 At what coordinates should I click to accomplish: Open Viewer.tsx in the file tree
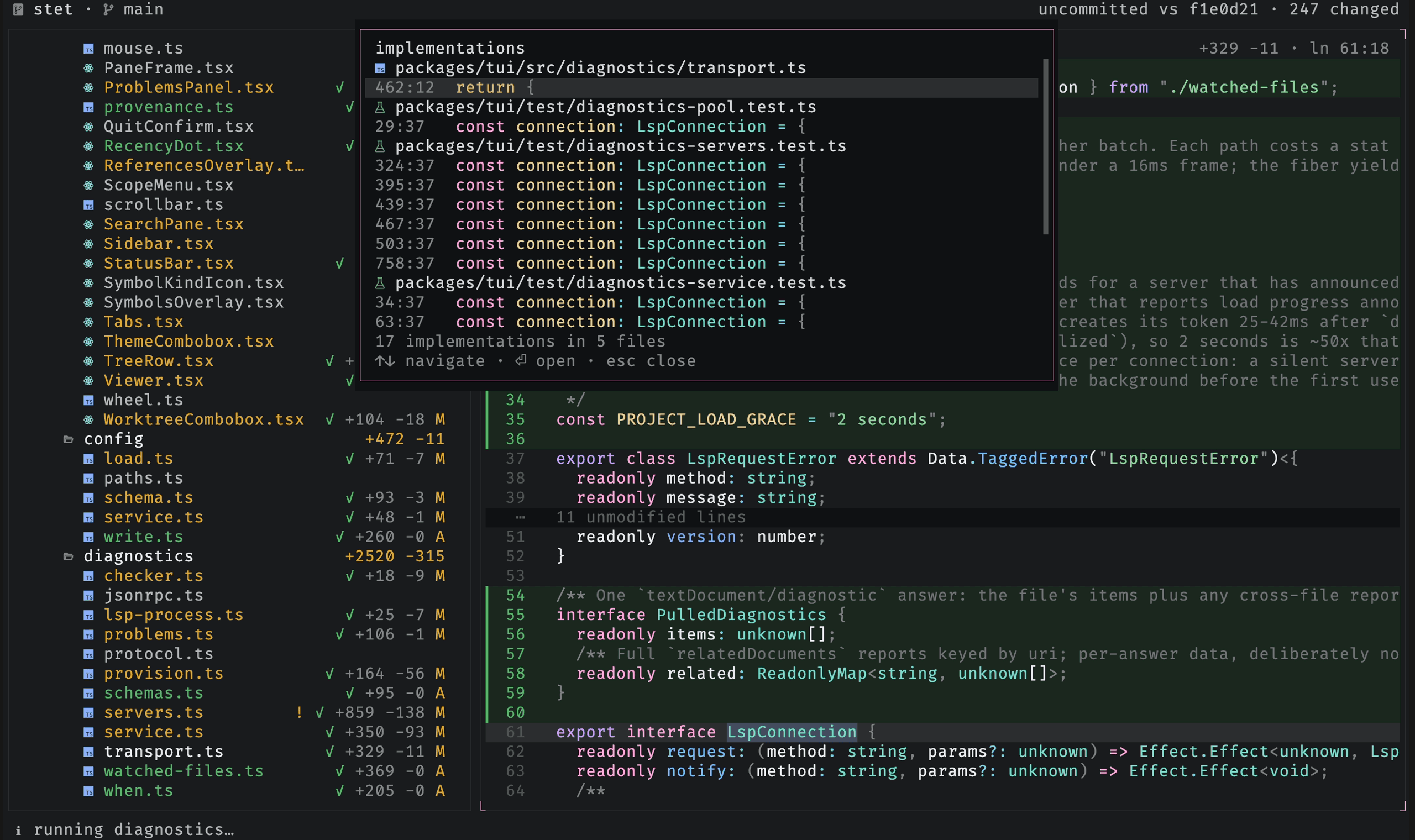coord(154,381)
